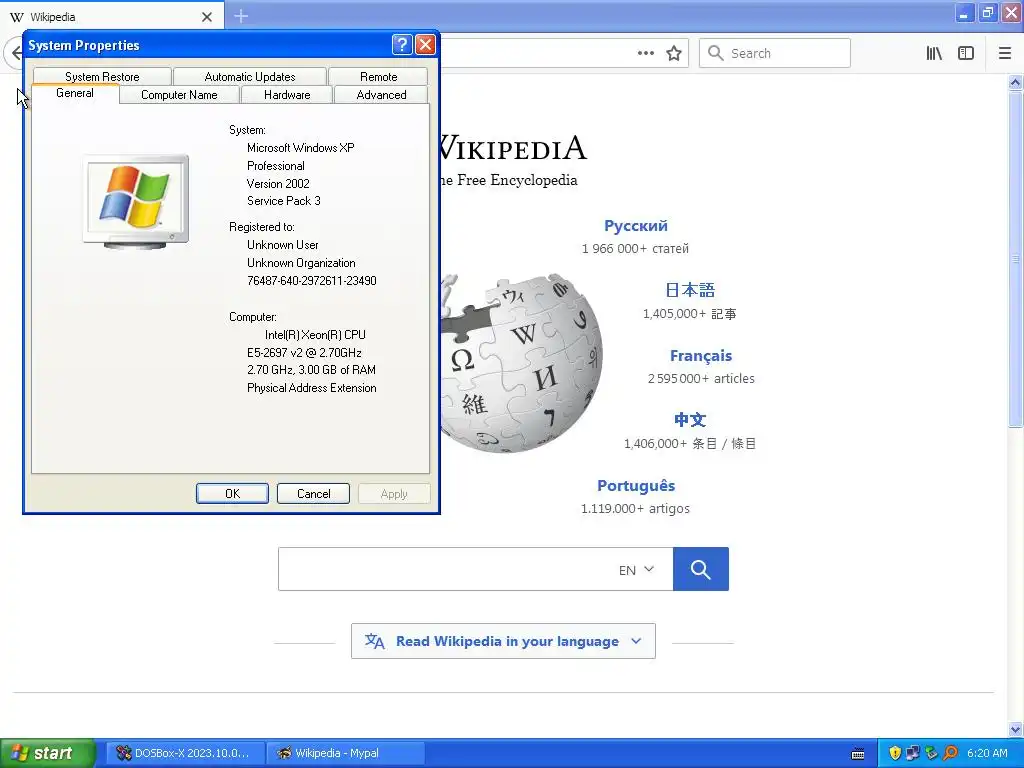Image resolution: width=1024 pixels, height=768 pixels.
Task: Click the 'Unknown Organization' text
Action: coord(301,263)
